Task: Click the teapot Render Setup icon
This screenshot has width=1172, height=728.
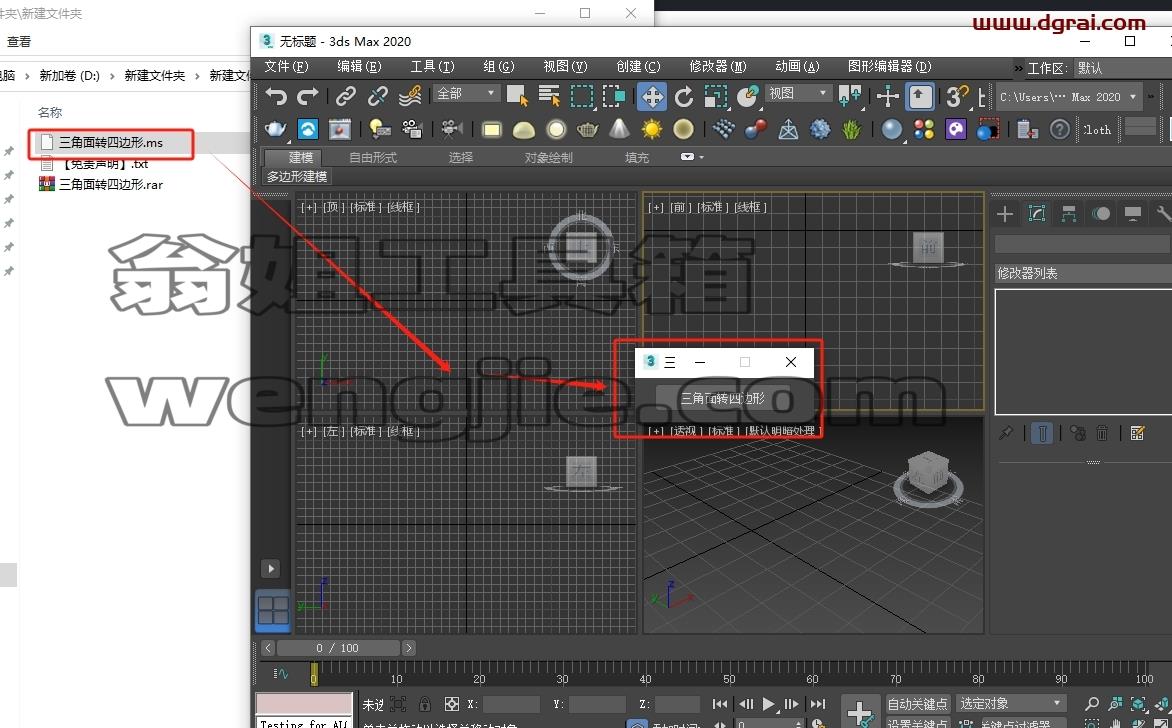Action: (x=276, y=129)
